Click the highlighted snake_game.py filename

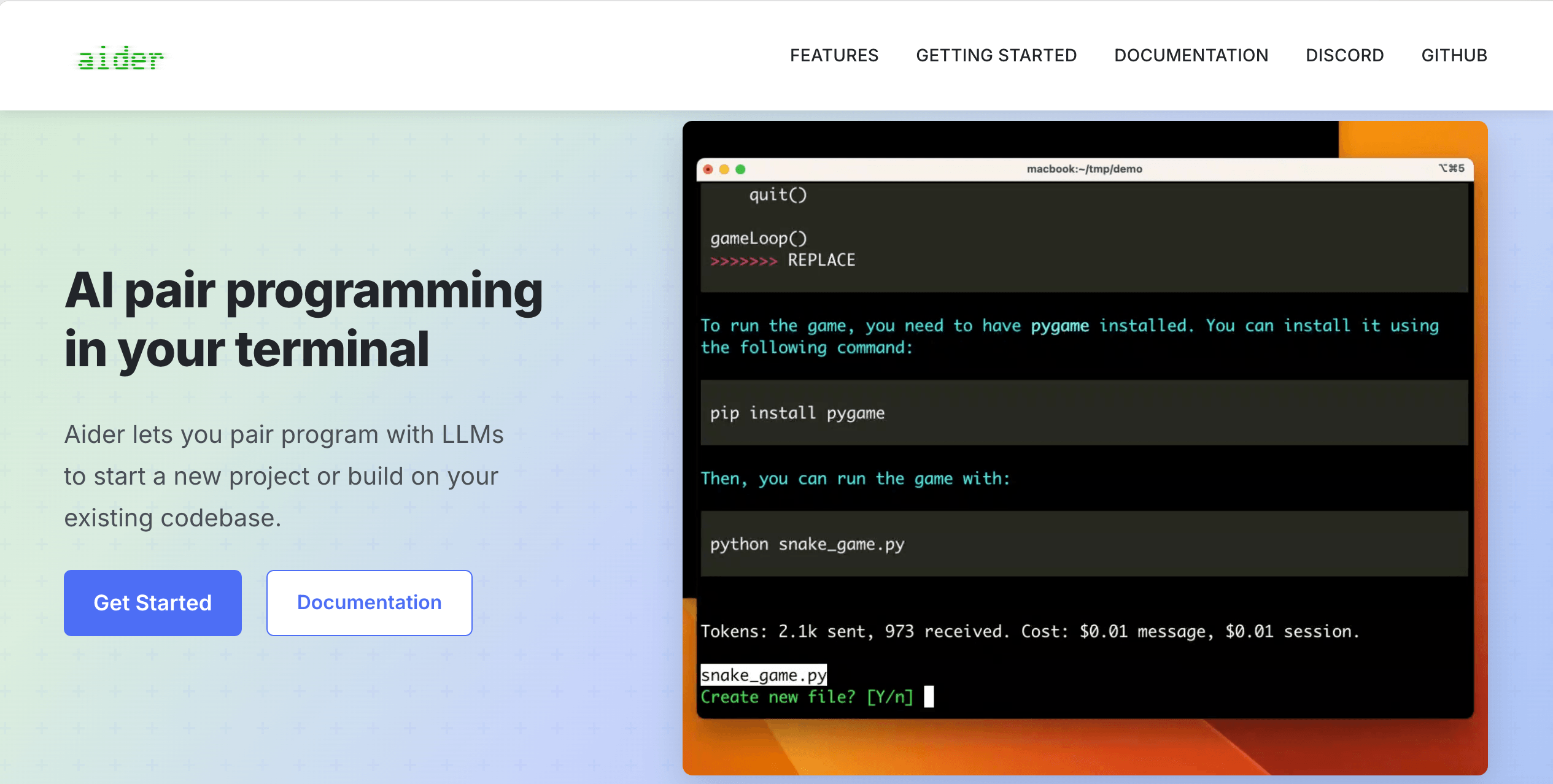point(763,675)
